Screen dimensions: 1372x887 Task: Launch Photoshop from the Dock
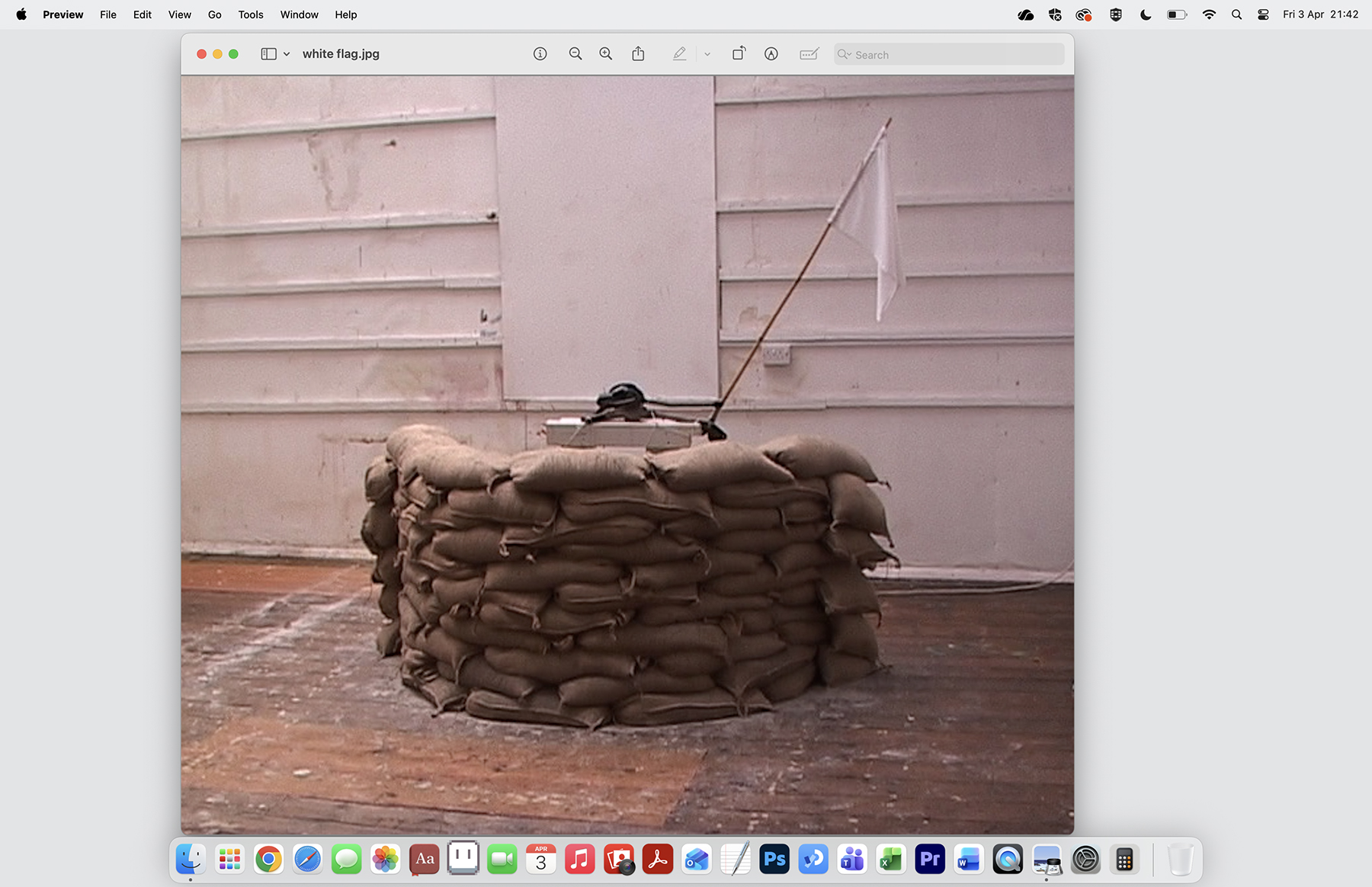[x=774, y=860]
